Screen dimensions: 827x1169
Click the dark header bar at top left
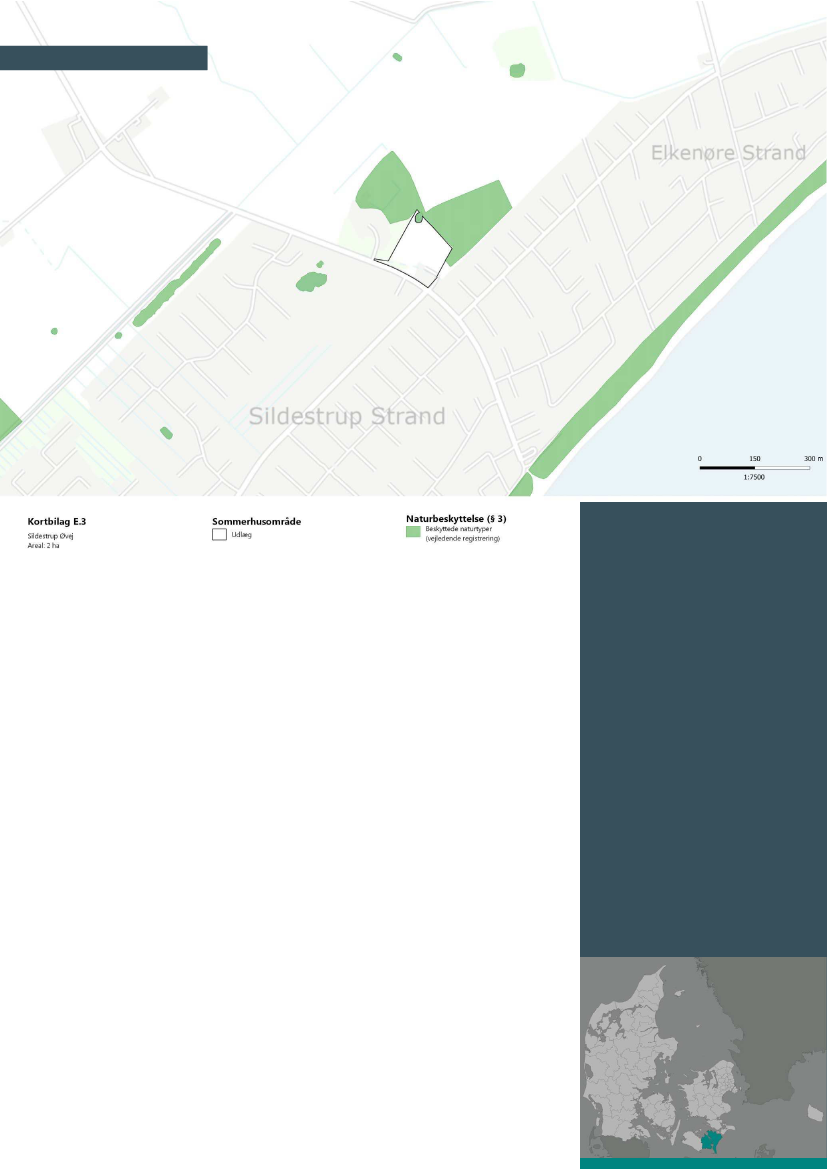pyautogui.click(x=103, y=58)
